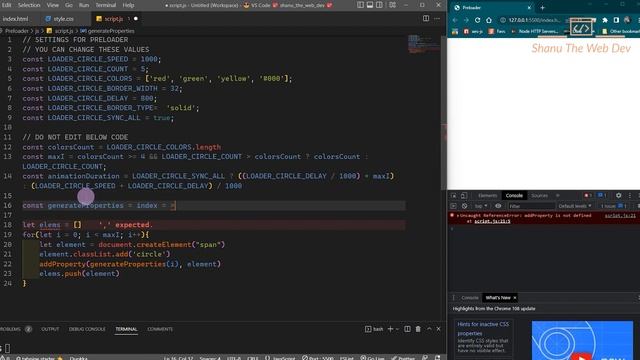
Task: Close the Preloader browser tab
Action: click(529, 7)
